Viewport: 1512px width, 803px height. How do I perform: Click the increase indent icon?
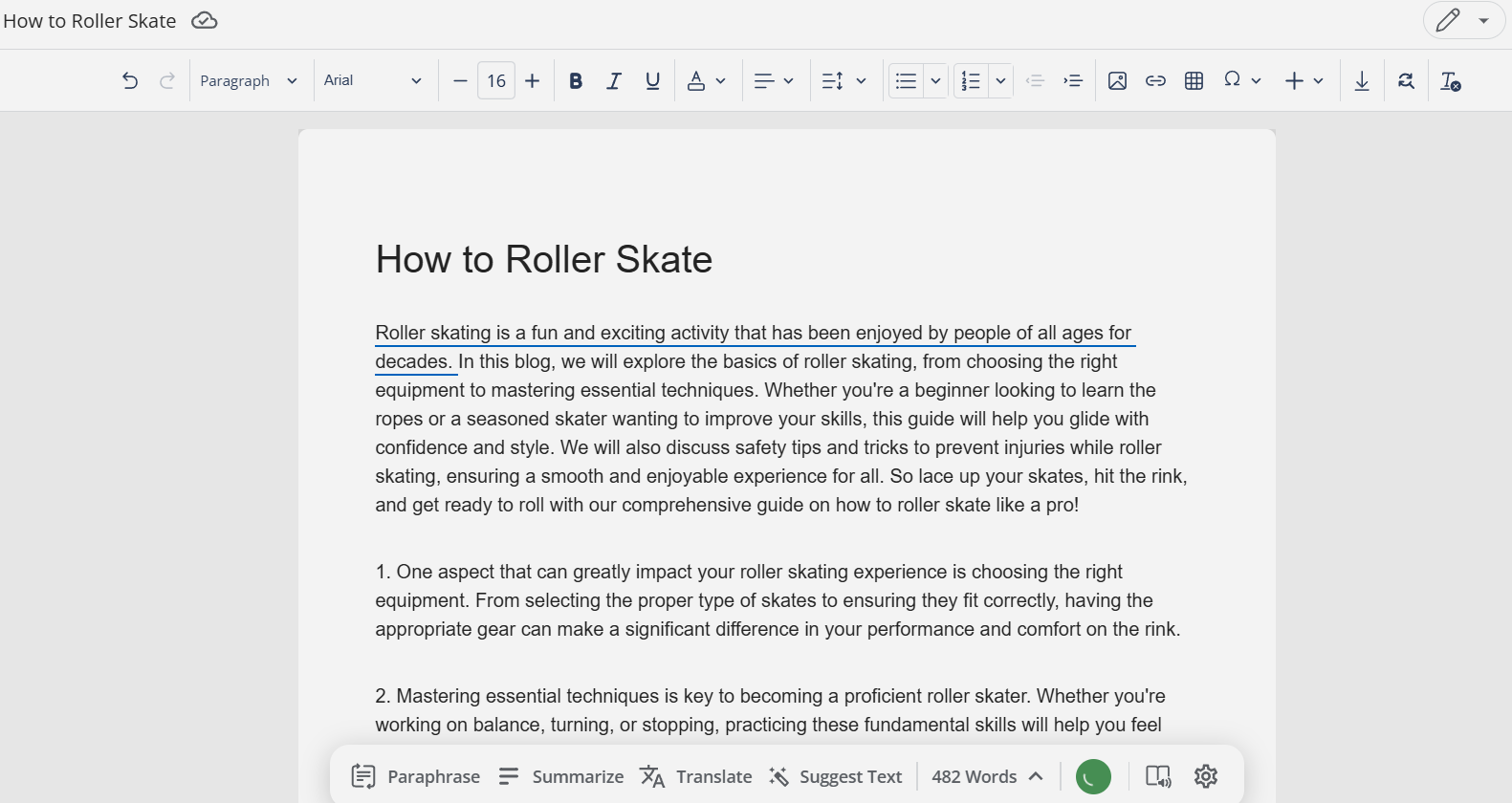click(x=1073, y=81)
